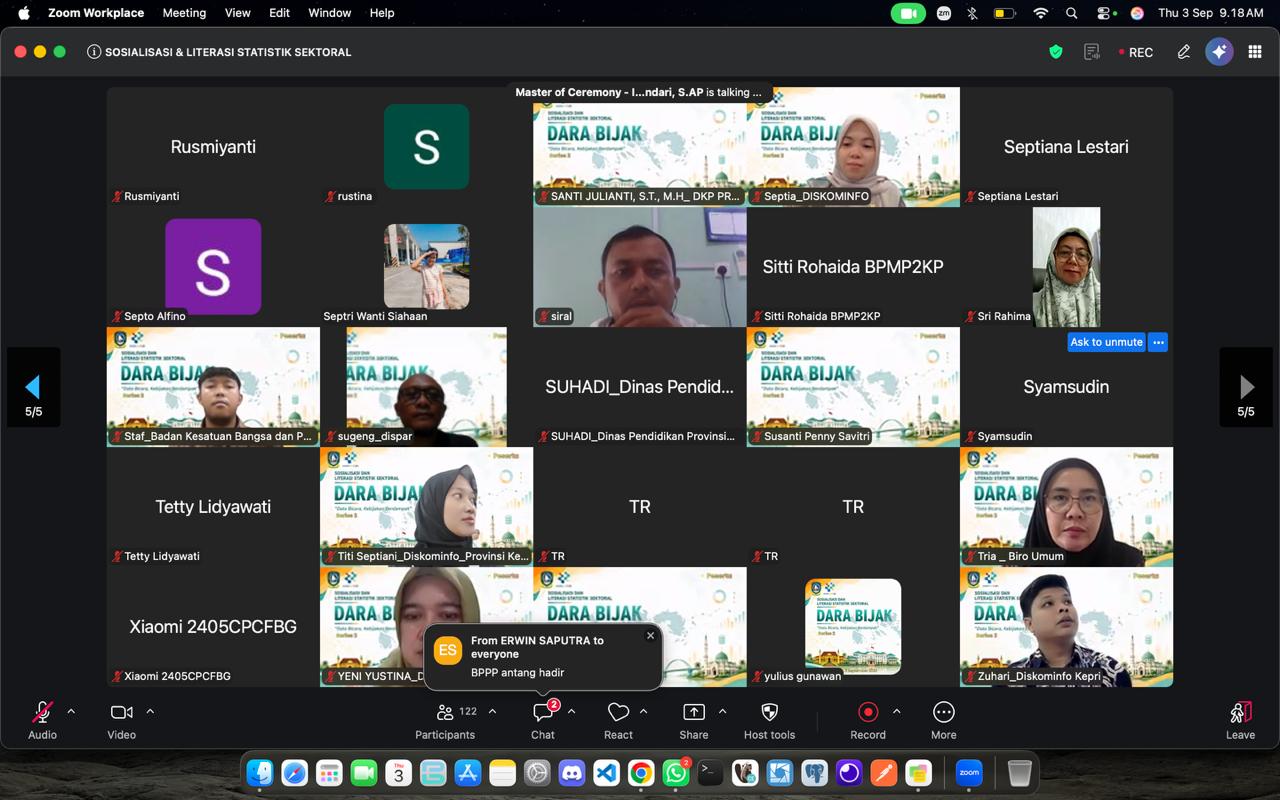Open the View menu in menu bar

tap(238, 13)
